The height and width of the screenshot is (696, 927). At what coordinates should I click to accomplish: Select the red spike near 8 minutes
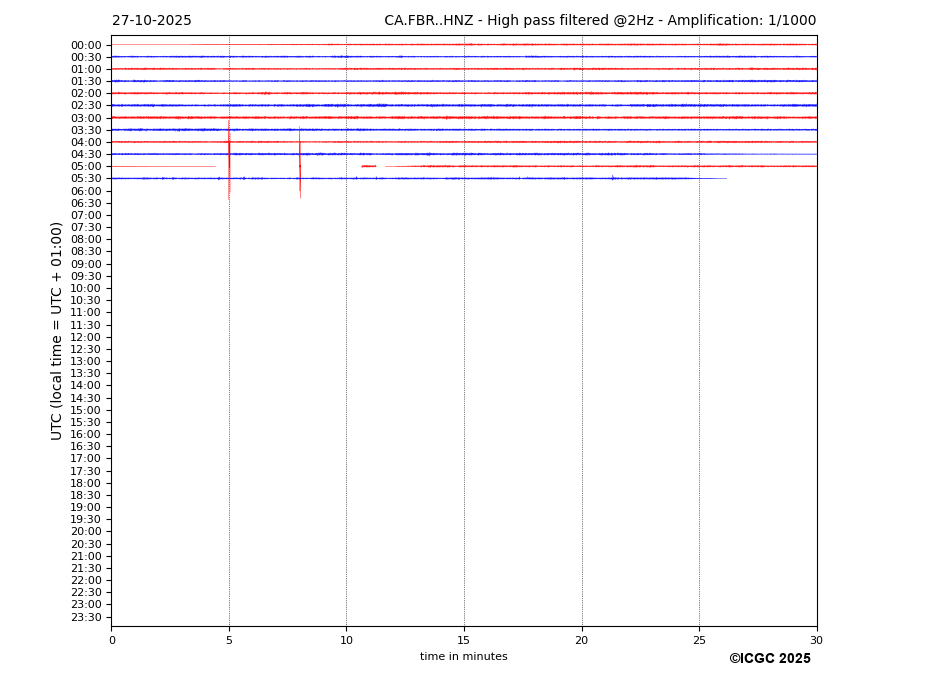(x=300, y=167)
